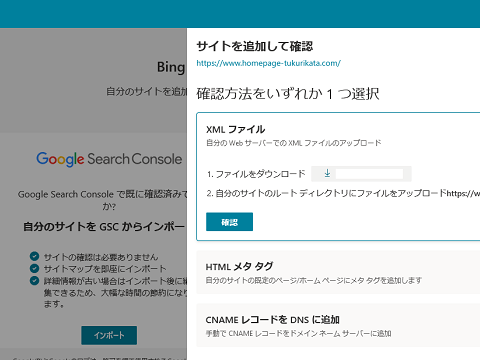Click the blue 確認 button

coord(229,222)
